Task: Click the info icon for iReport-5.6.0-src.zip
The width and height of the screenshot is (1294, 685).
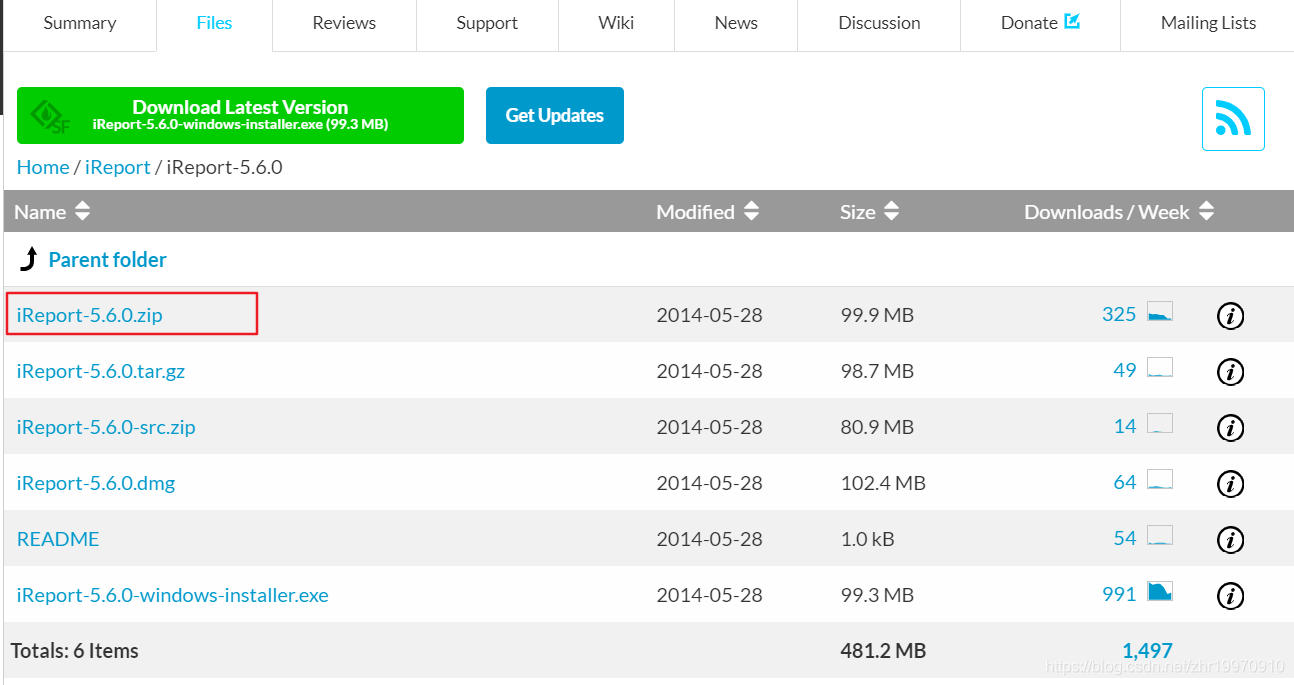Action: tap(1230, 428)
